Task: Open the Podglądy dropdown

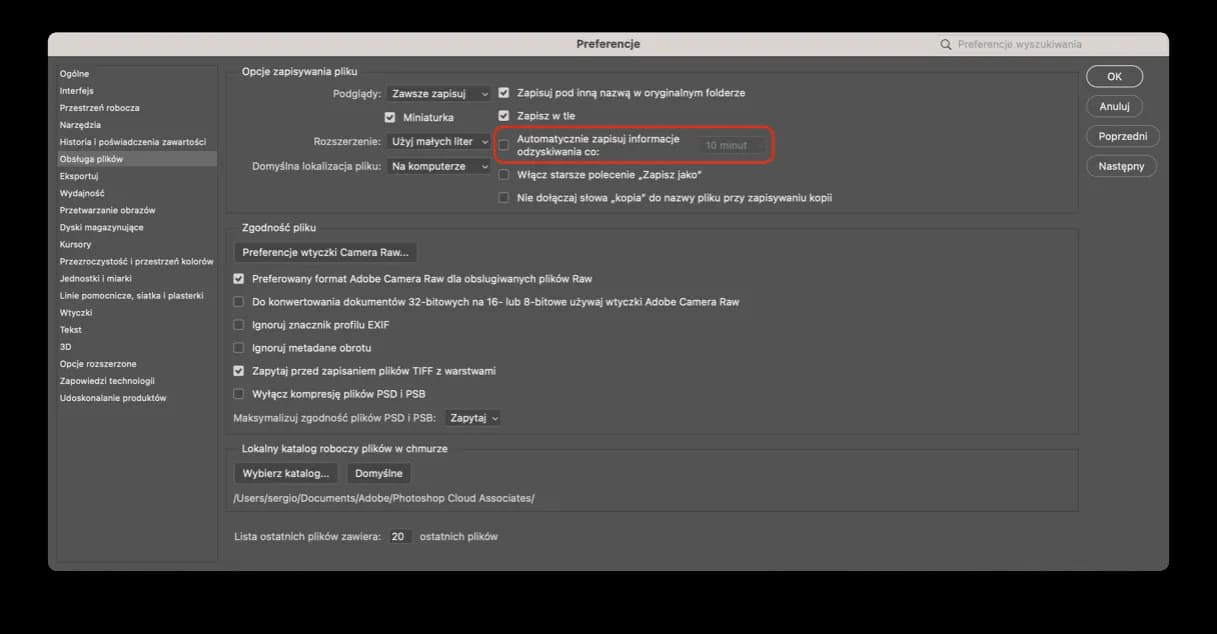Action: click(x=439, y=93)
